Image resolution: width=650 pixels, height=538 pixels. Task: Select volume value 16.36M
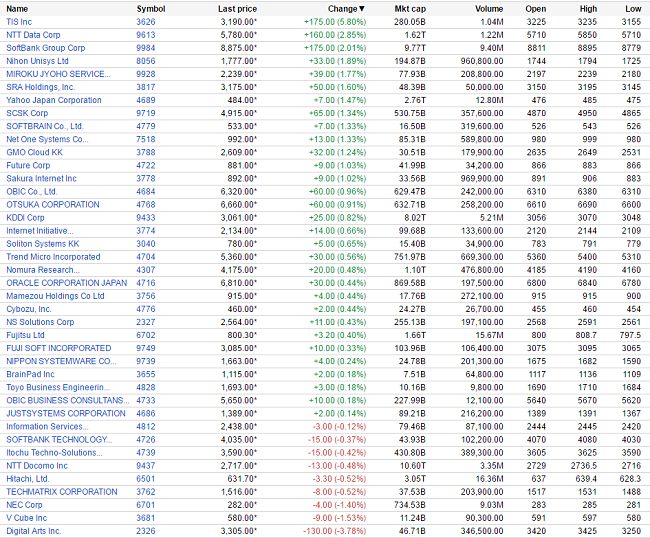[x=490, y=479]
